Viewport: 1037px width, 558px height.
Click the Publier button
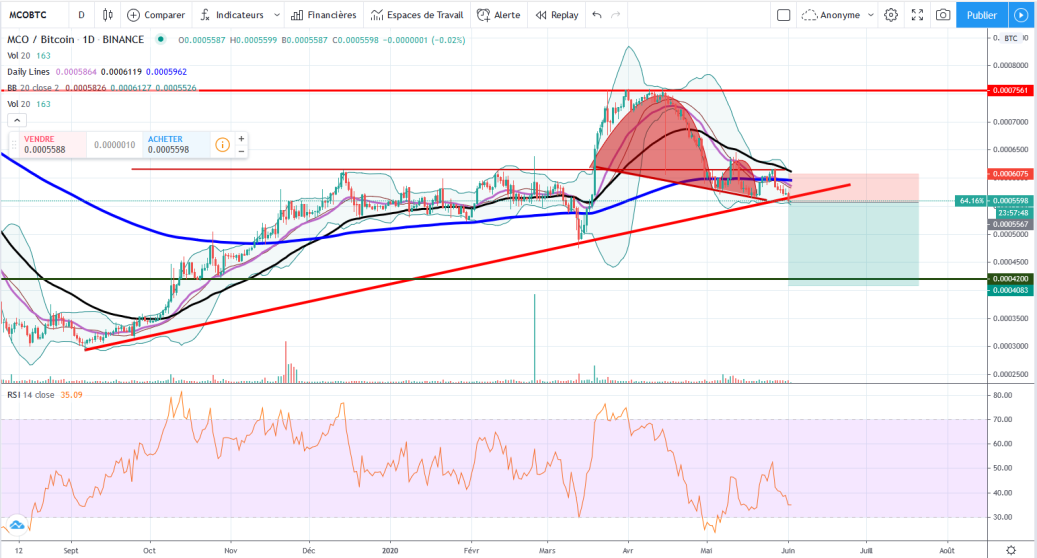(x=981, y=15)
